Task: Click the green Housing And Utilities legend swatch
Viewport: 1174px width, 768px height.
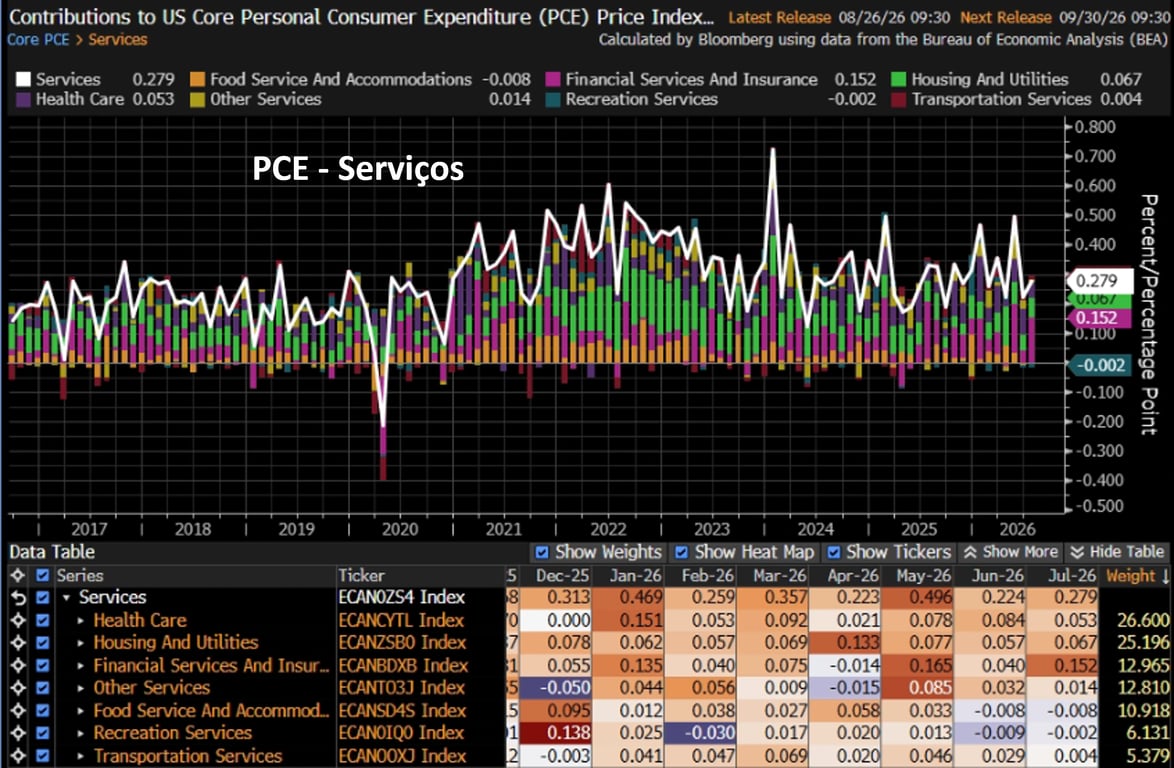Action: 898,79
